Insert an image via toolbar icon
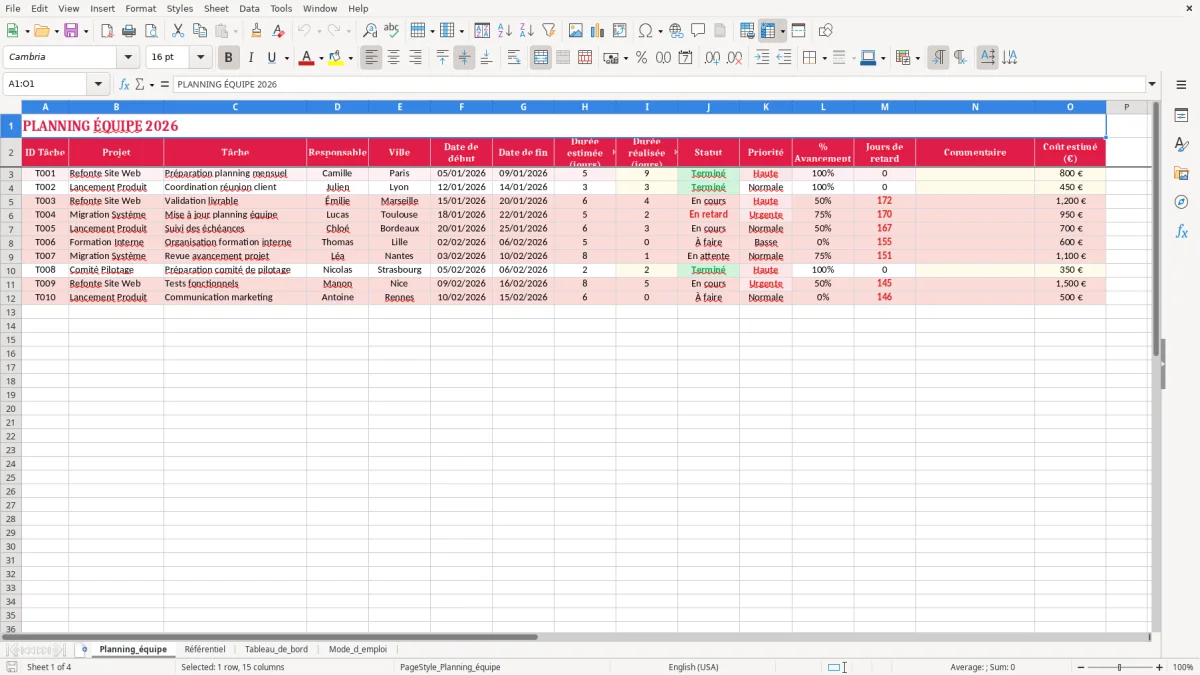Image resolution: width=1200 pixels, height=675 pixels. click(x=576, y=31)
